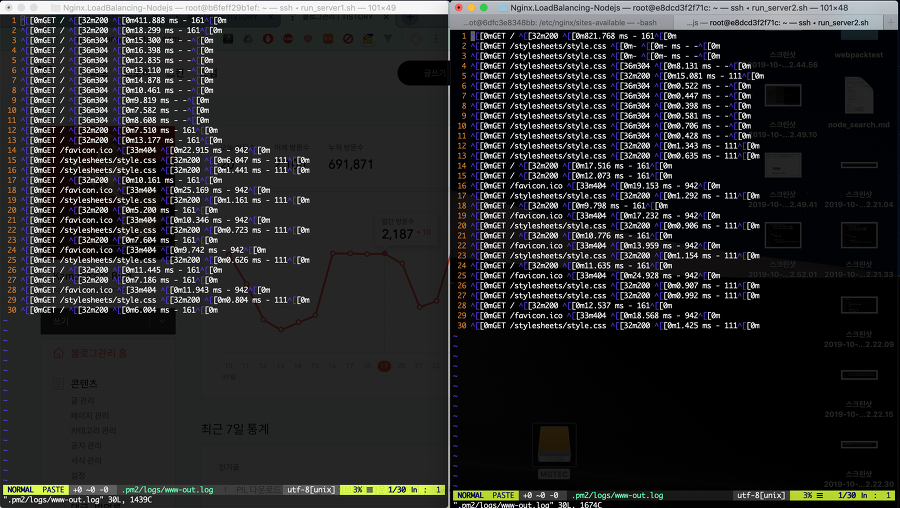Click .pm2/logs/www-out.log filename in right status bar
This screenshot has height=508, width=900.
tap(617, 495)
